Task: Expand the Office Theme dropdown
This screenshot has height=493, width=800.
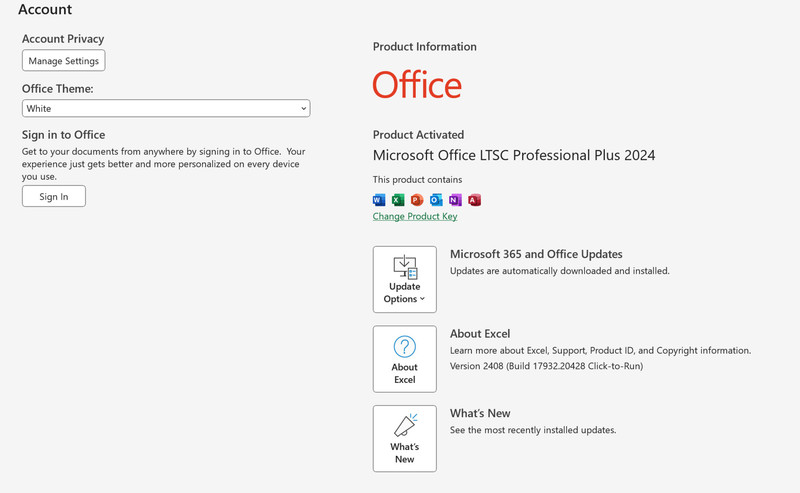Action: coord(166,108)
